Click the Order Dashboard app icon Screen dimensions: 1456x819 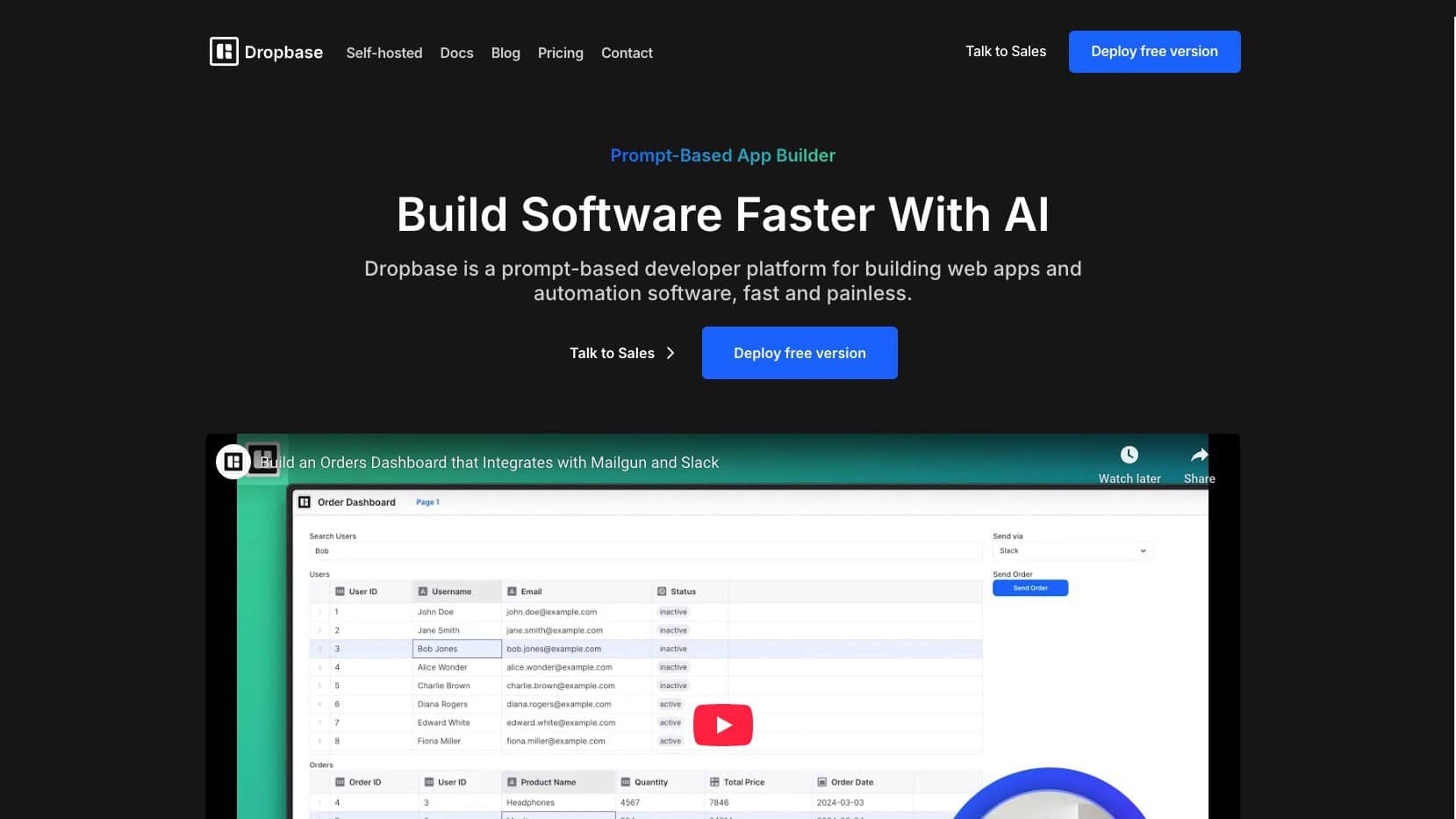(305, 501)
